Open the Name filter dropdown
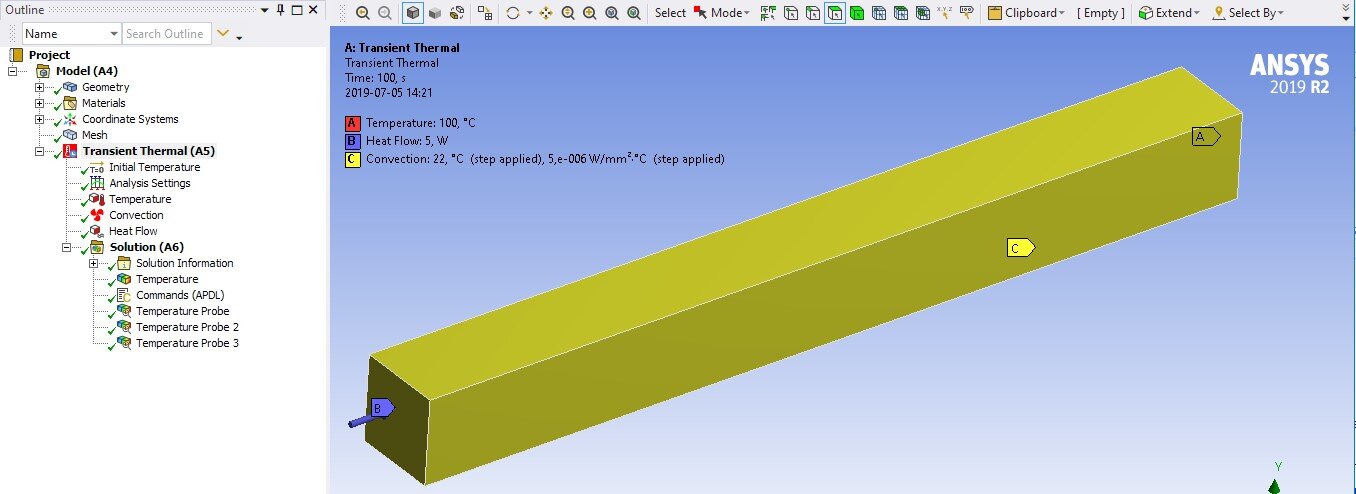Viewport: 1356px width, 494px height. pos(71,33)
